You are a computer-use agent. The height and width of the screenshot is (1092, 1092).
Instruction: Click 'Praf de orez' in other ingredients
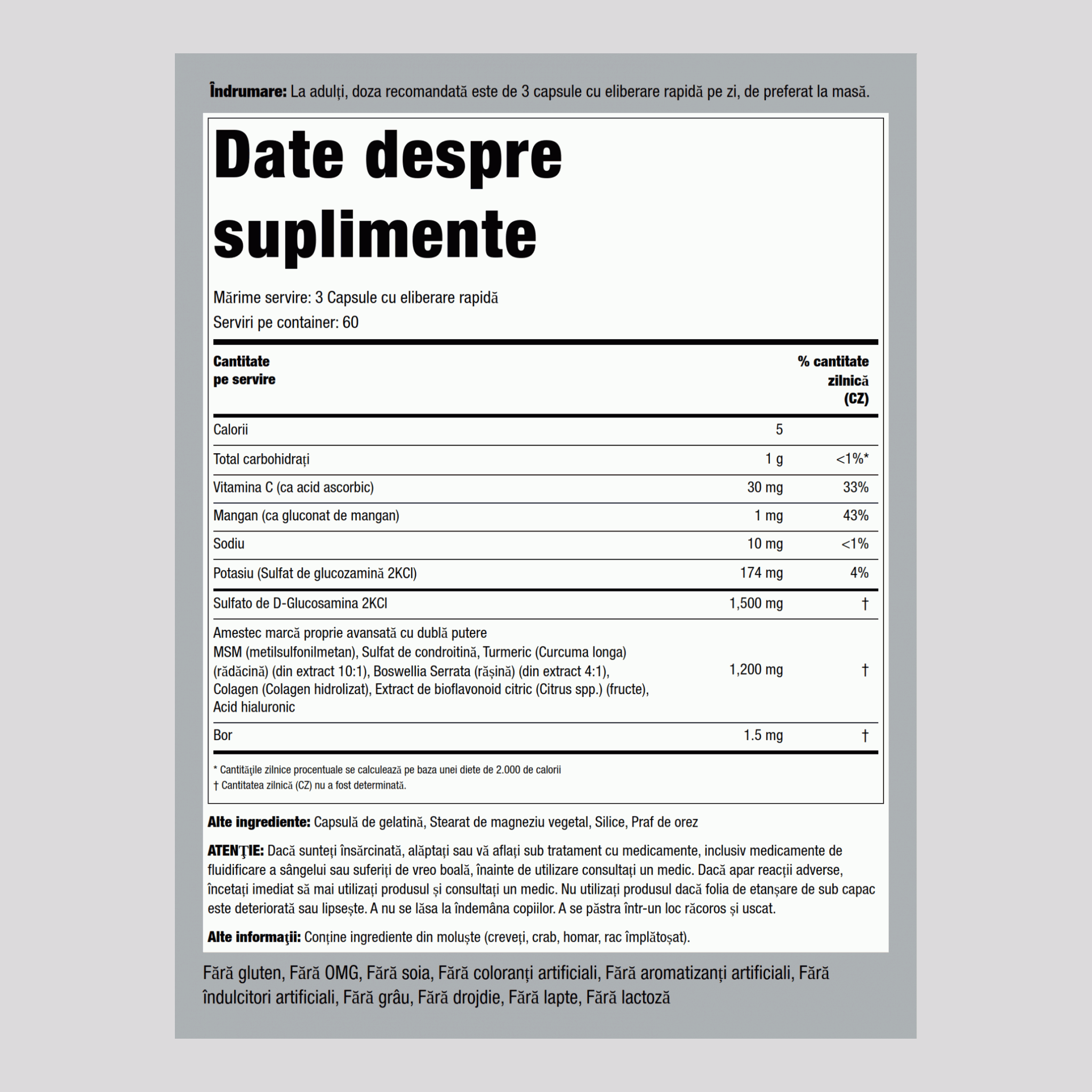665,822
